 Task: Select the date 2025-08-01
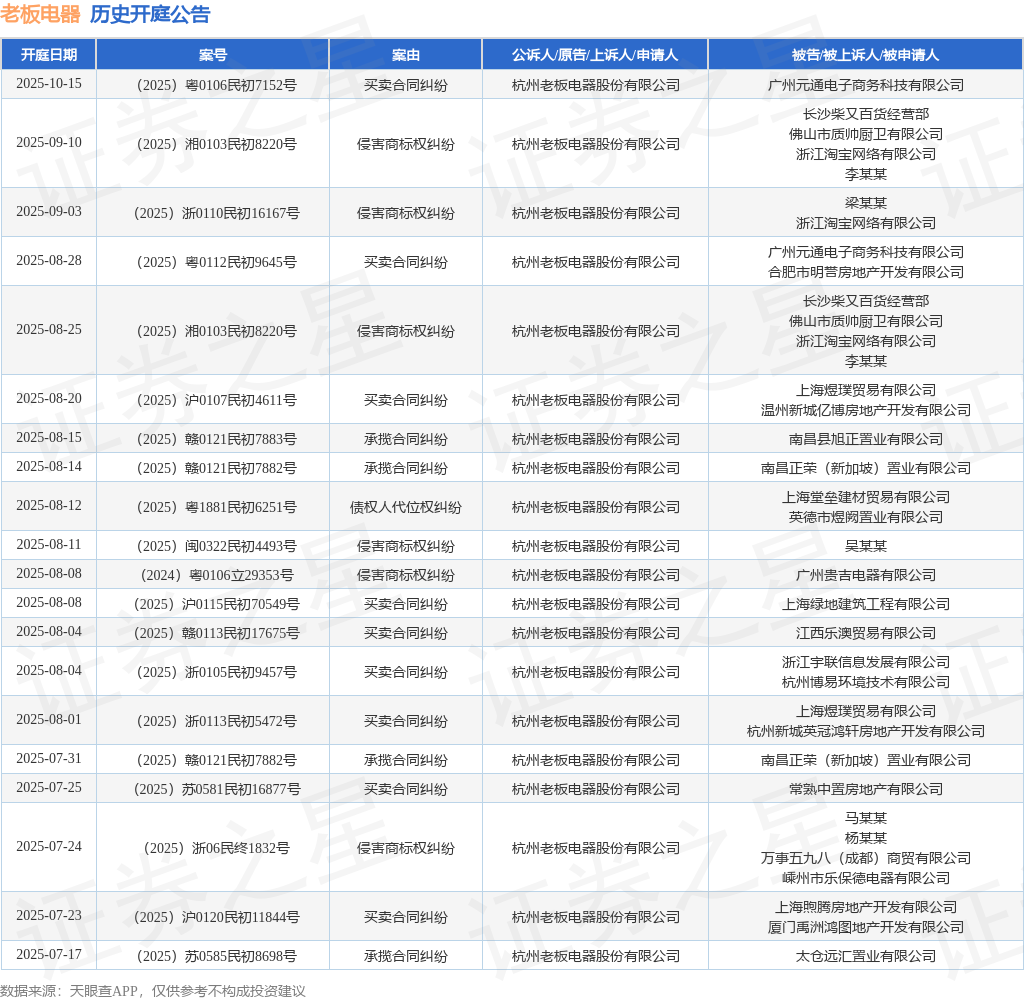[x=49, y=720]
